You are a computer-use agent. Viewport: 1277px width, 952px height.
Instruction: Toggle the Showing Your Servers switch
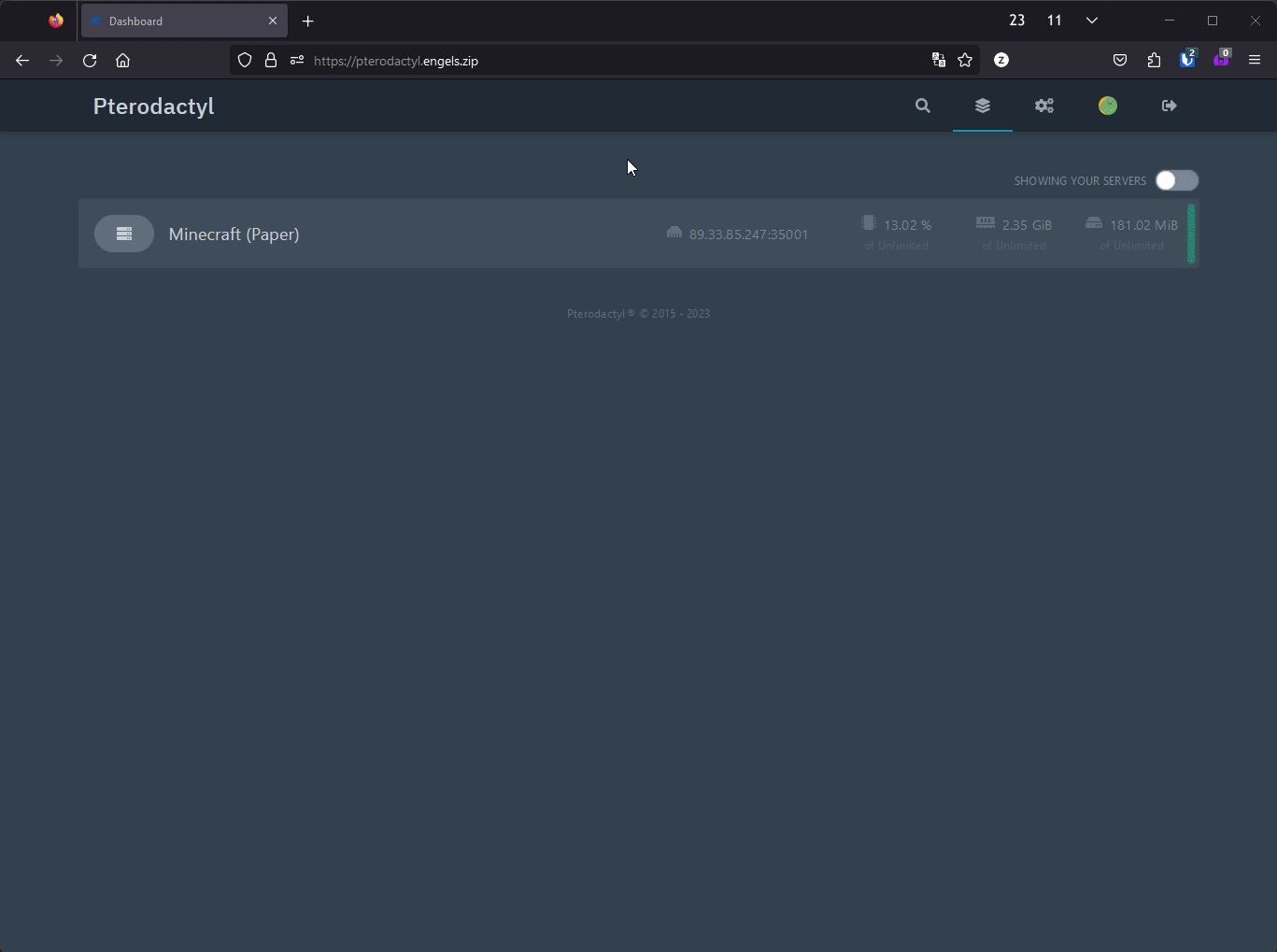1176,180
